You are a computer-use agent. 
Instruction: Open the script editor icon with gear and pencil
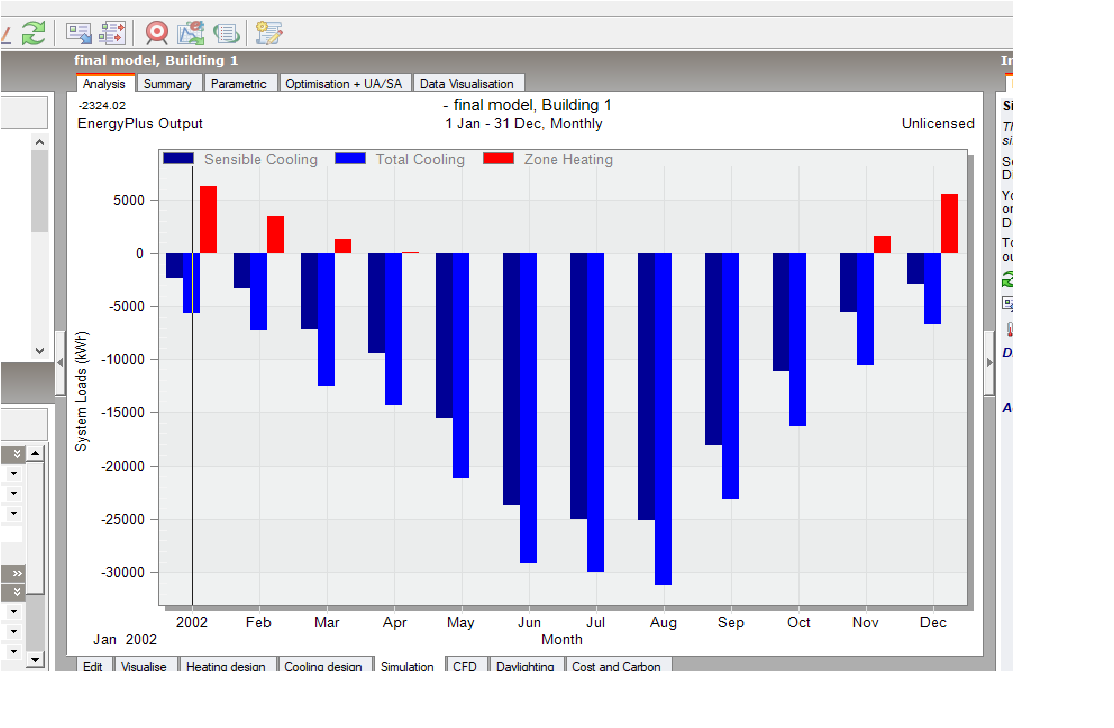[x=269, y=33]
